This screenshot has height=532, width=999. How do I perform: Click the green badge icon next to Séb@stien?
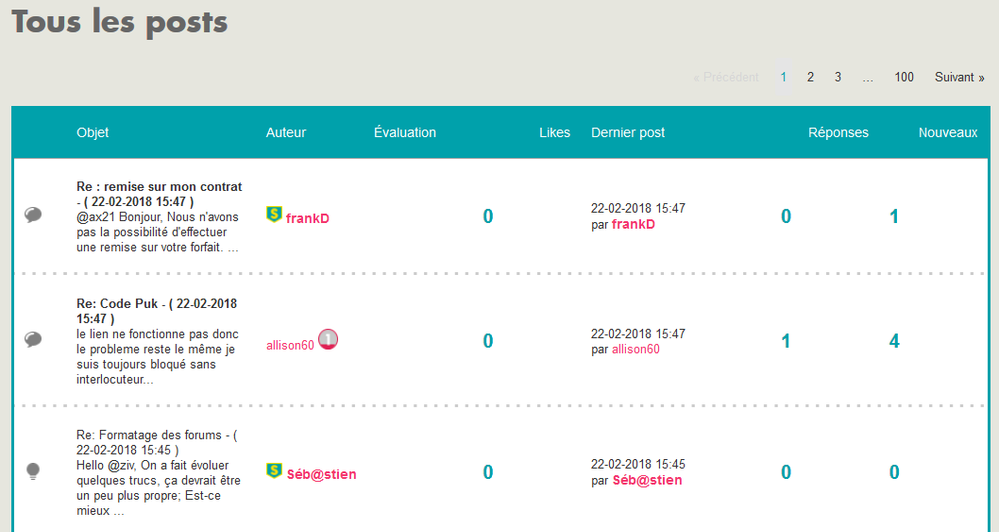click(x=273, y=471)
